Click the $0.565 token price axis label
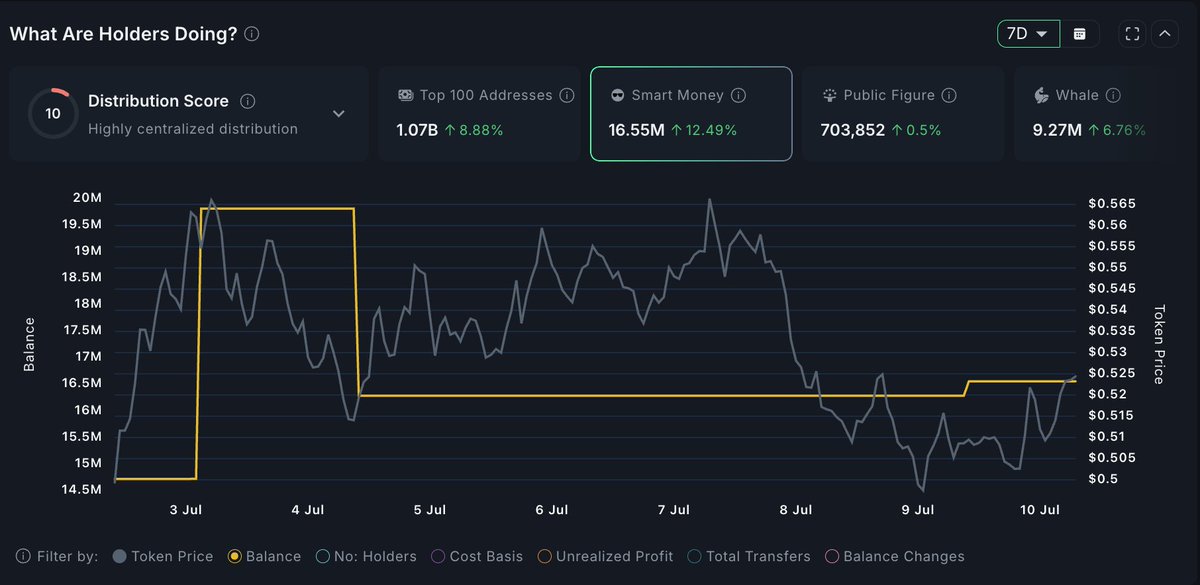This screenshot has width=1200, height=585. point(1112,204)
